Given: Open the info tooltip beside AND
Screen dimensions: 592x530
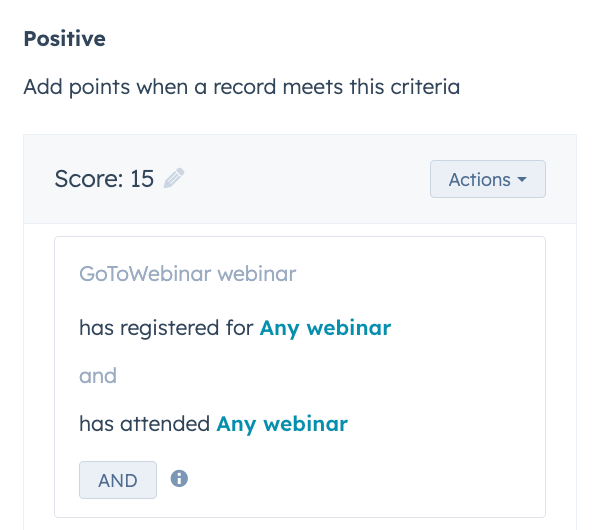Looking at the screenshot, I should (x=179, y=479).
